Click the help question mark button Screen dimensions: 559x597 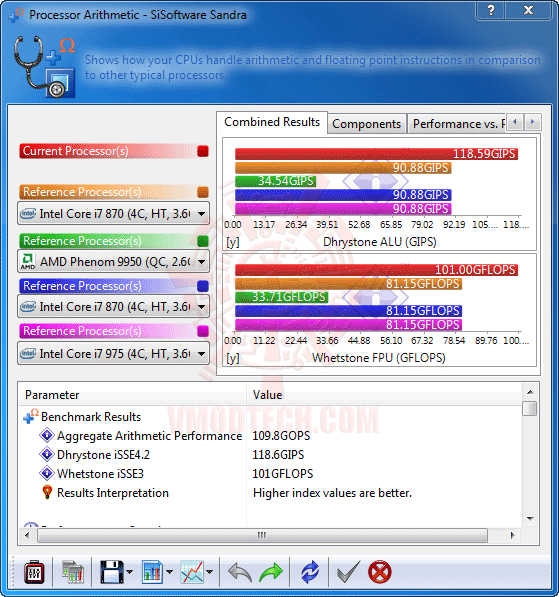pos(490,10)
